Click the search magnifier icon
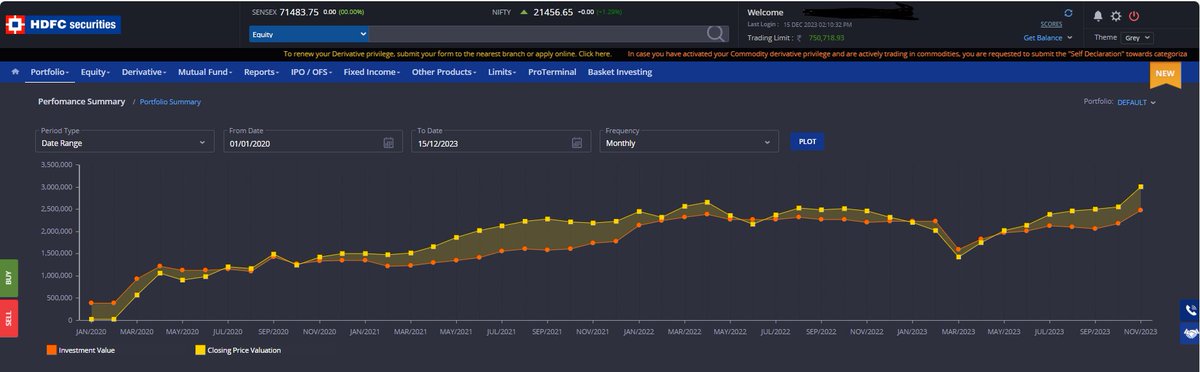The image size is (1200, 372). [x=715, y=33]
